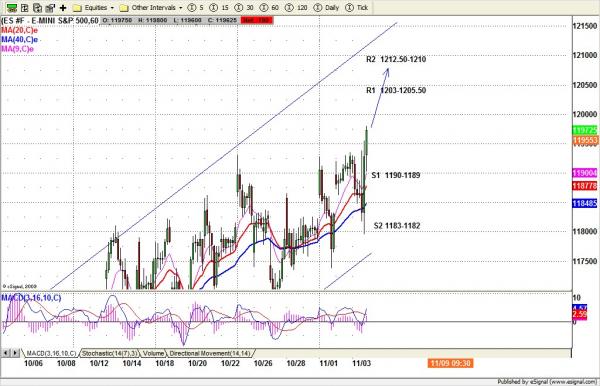
Task: Click the fourth toolbar icon for page settings
Action: pos(50,8)
